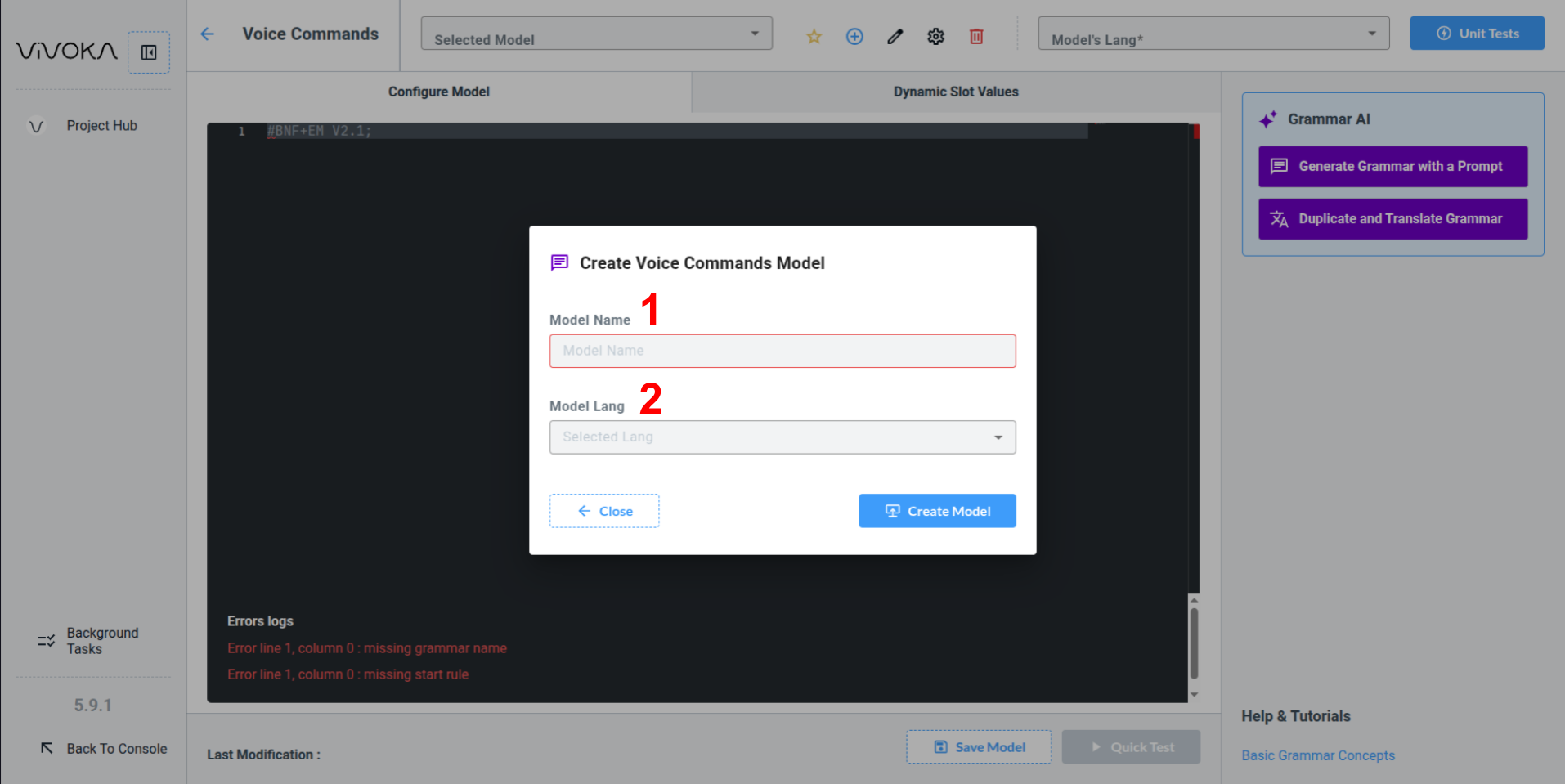Screen dimensions: 1565x784
Task: Open the Selected Lang dropdown in dialog
Action: click(x=782, y=437)
